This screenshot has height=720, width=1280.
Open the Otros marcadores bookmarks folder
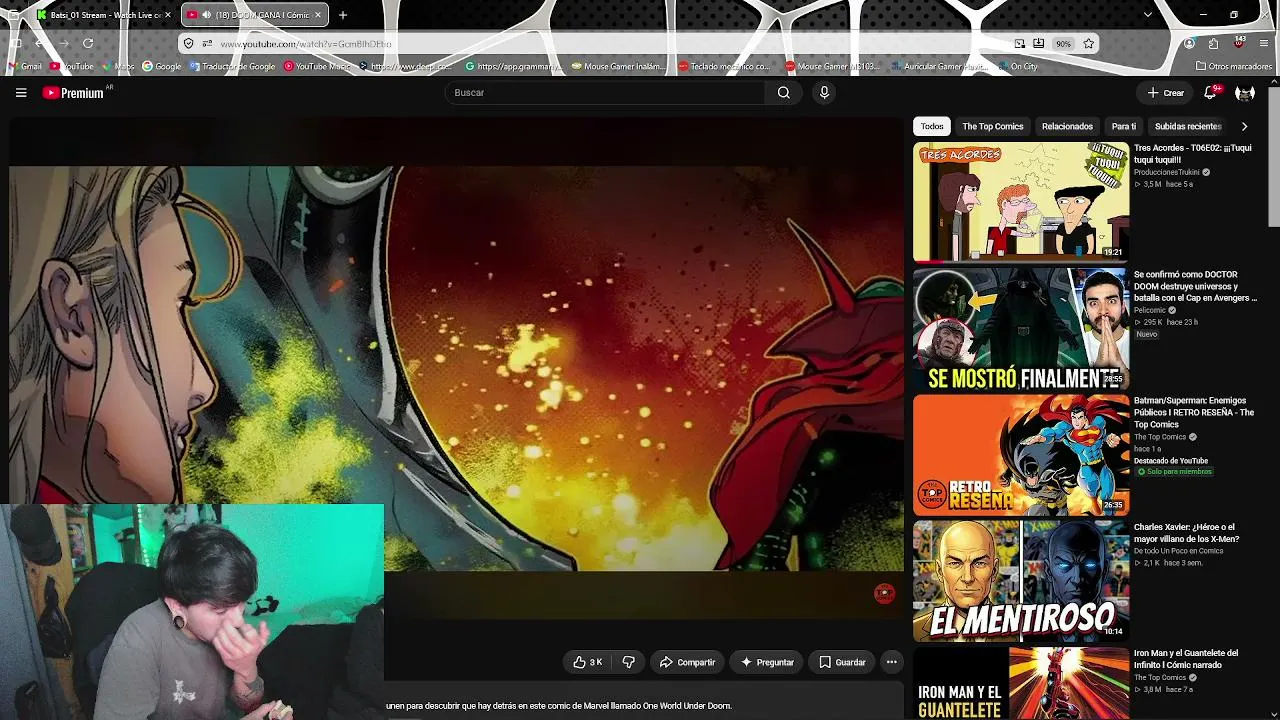1234,67
